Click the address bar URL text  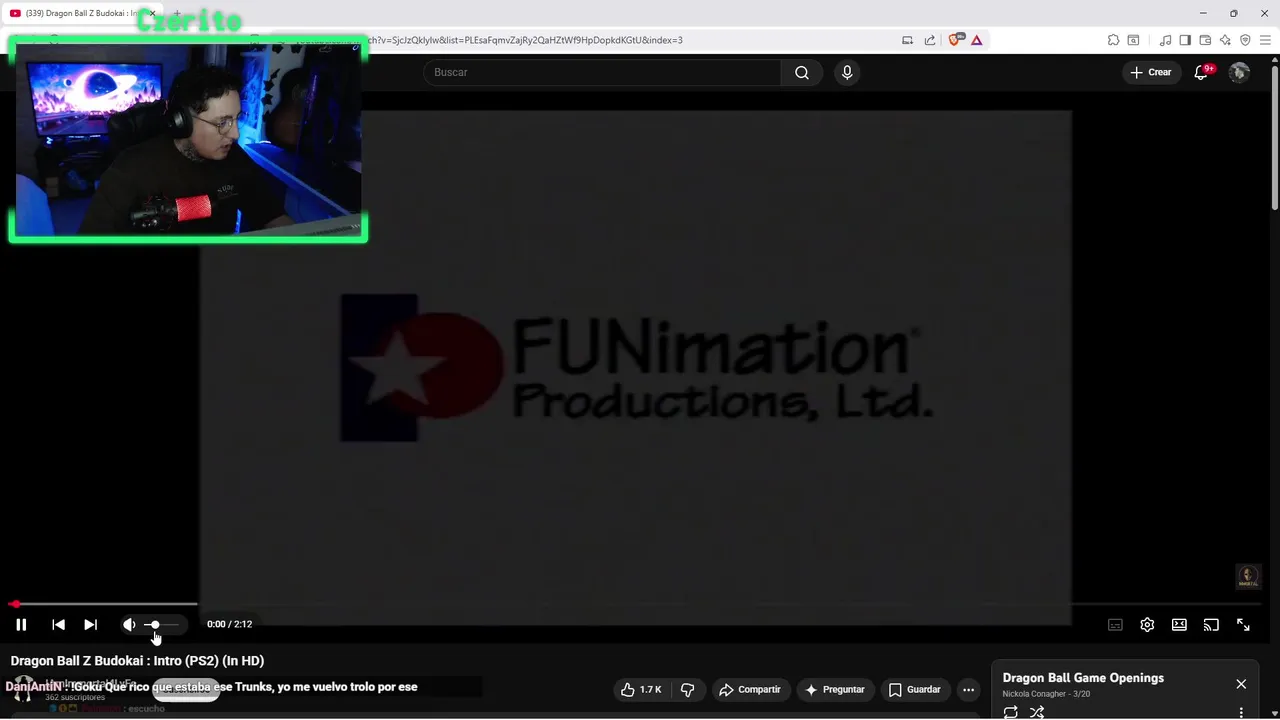526,40
